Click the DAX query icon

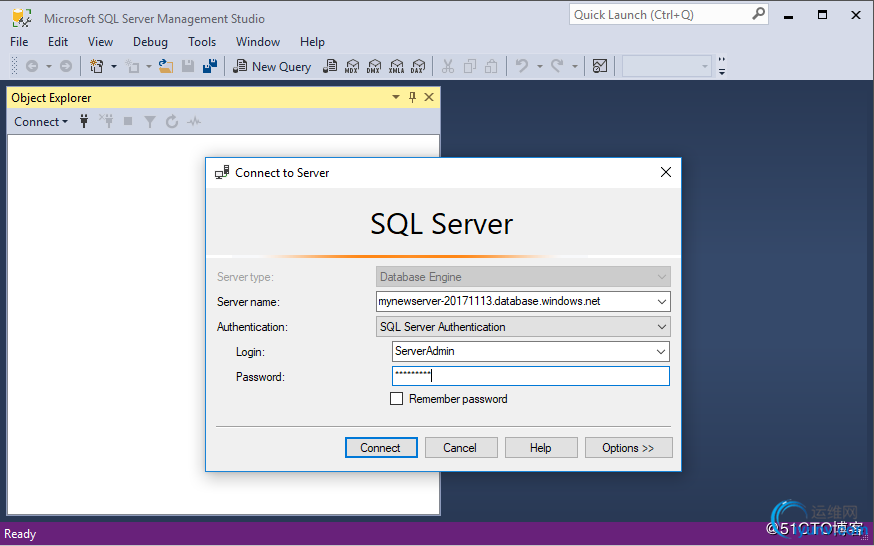pos(418,66)
